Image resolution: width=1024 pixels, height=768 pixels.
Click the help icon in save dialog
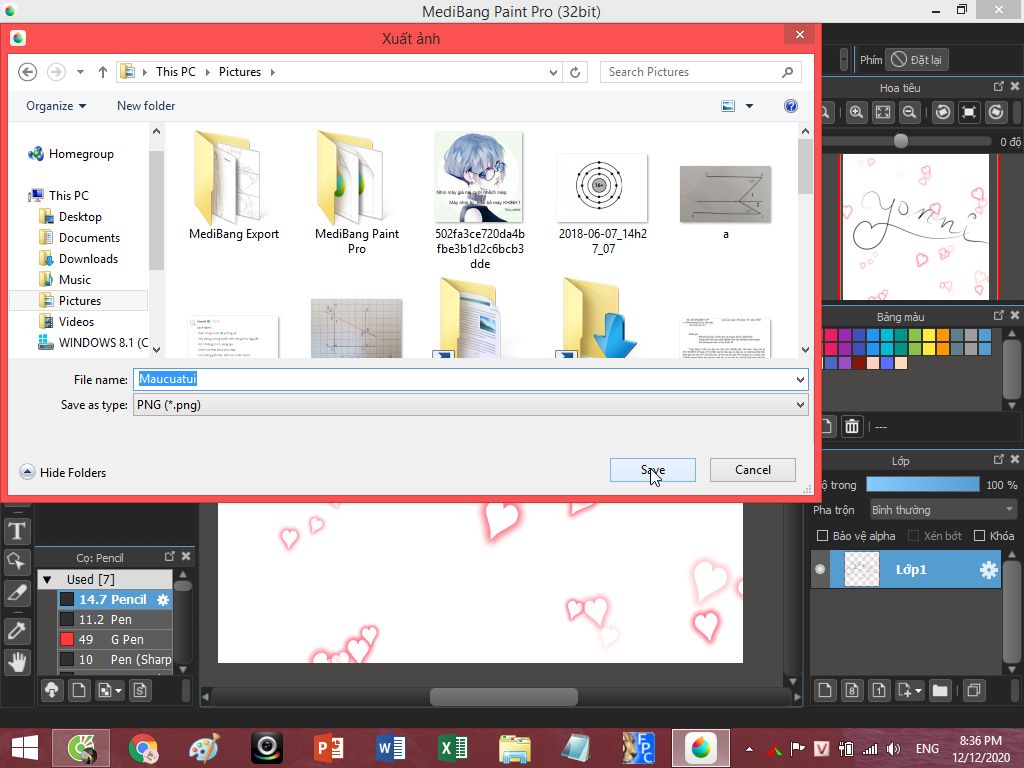791,106
